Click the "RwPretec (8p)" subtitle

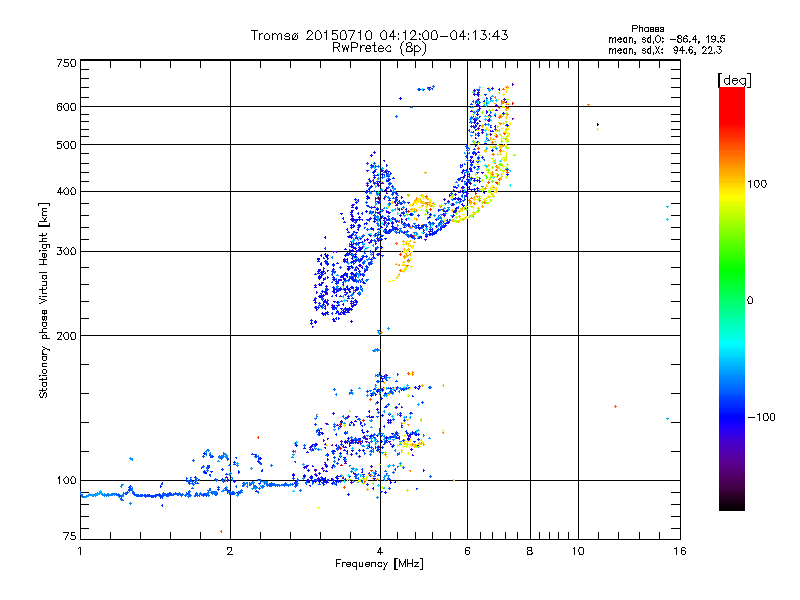[x=379, y=48]
